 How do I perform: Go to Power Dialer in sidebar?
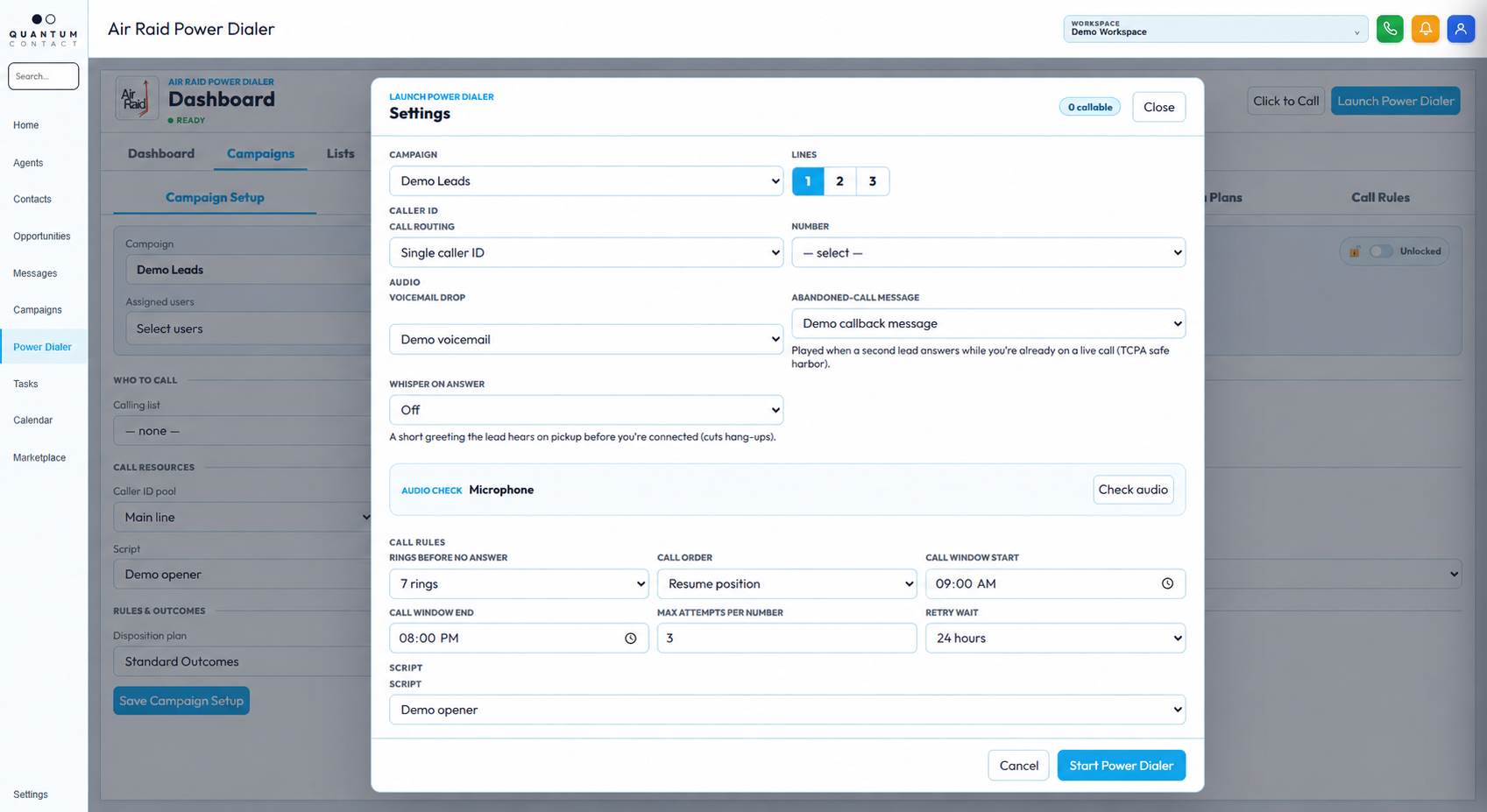click(x=43, y=347)
